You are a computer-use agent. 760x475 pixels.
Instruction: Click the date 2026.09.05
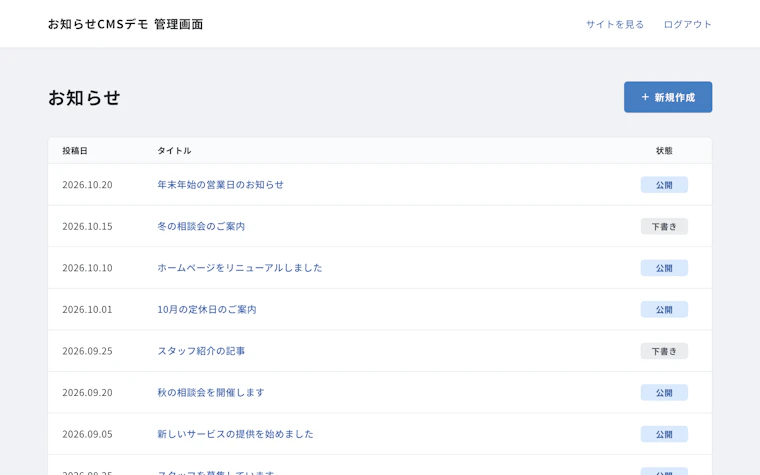[x=87, y=434]
